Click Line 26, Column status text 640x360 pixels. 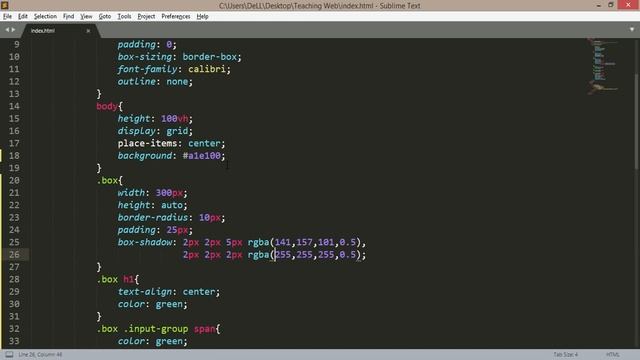pyautogui.click(x=40, y=354)
